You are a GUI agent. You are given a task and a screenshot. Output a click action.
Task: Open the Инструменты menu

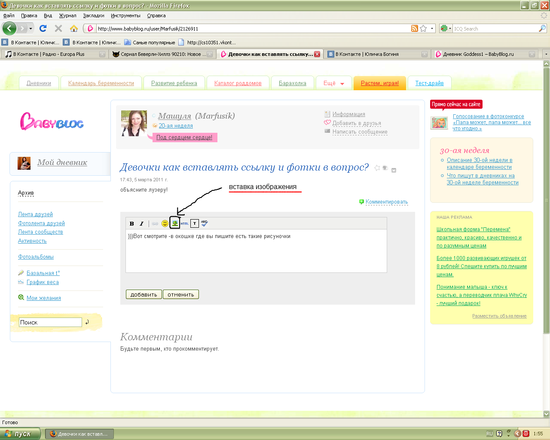click(x=125, y=15)
